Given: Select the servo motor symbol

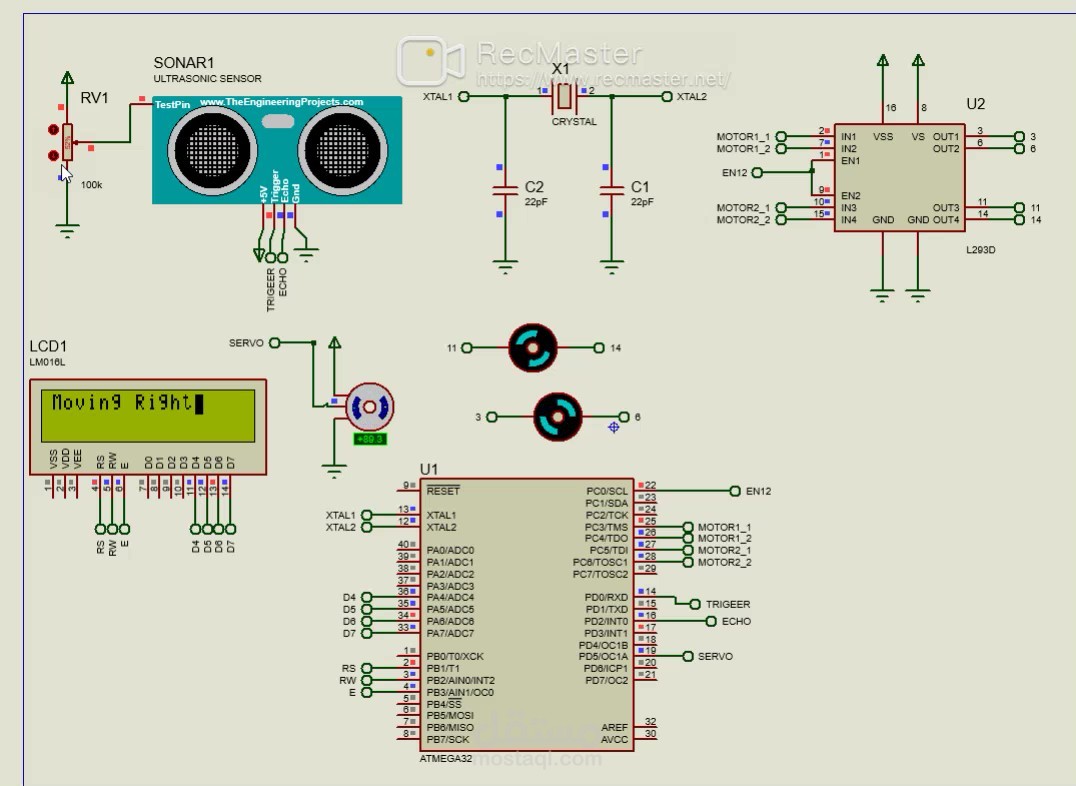Looking at the screenshot, I should click(369, 408).
